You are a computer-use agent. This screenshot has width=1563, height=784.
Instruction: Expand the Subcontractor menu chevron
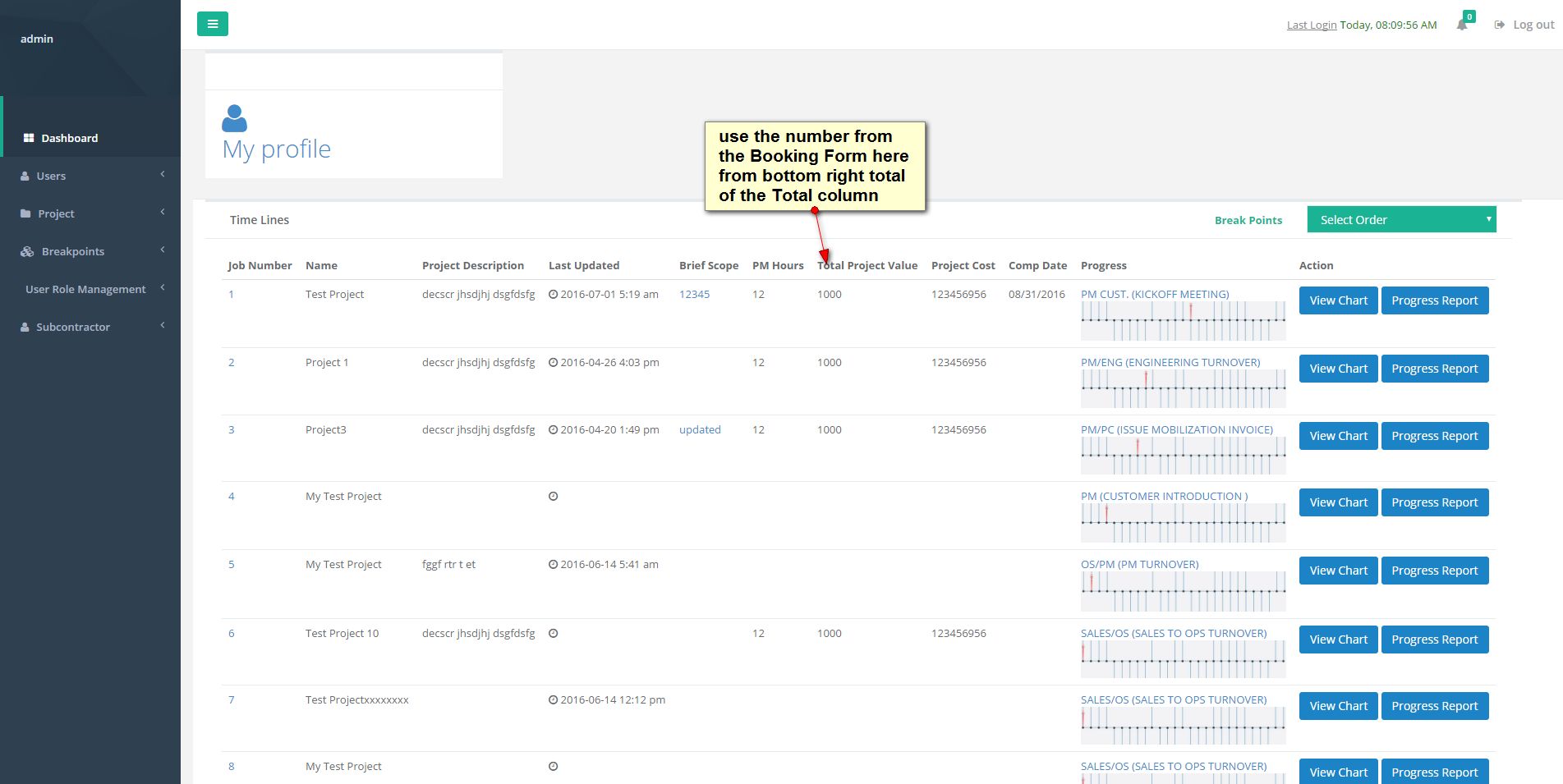[x=163, y=325]
